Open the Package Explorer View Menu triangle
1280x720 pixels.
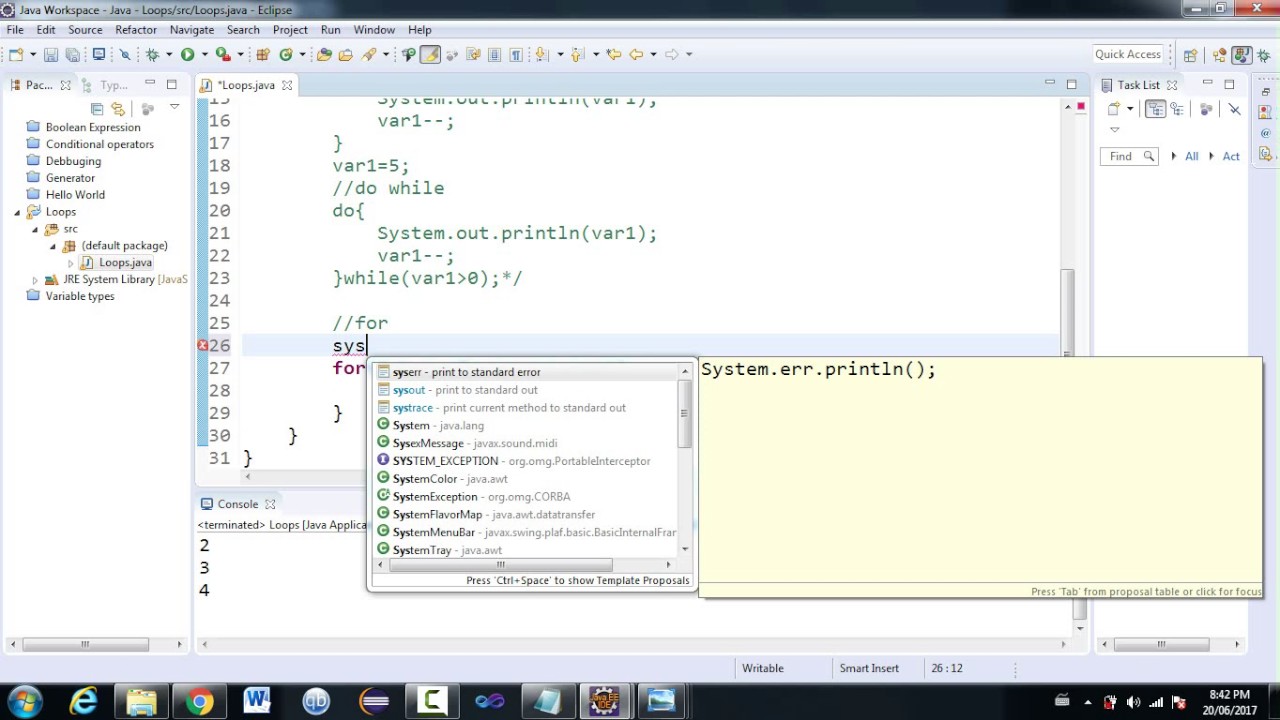tap(174, 107)
